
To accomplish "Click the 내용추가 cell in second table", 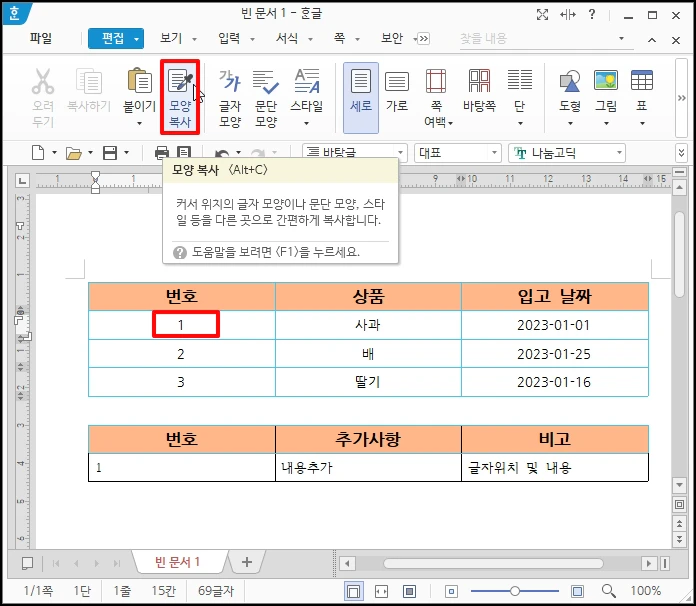I will point(368,467).
